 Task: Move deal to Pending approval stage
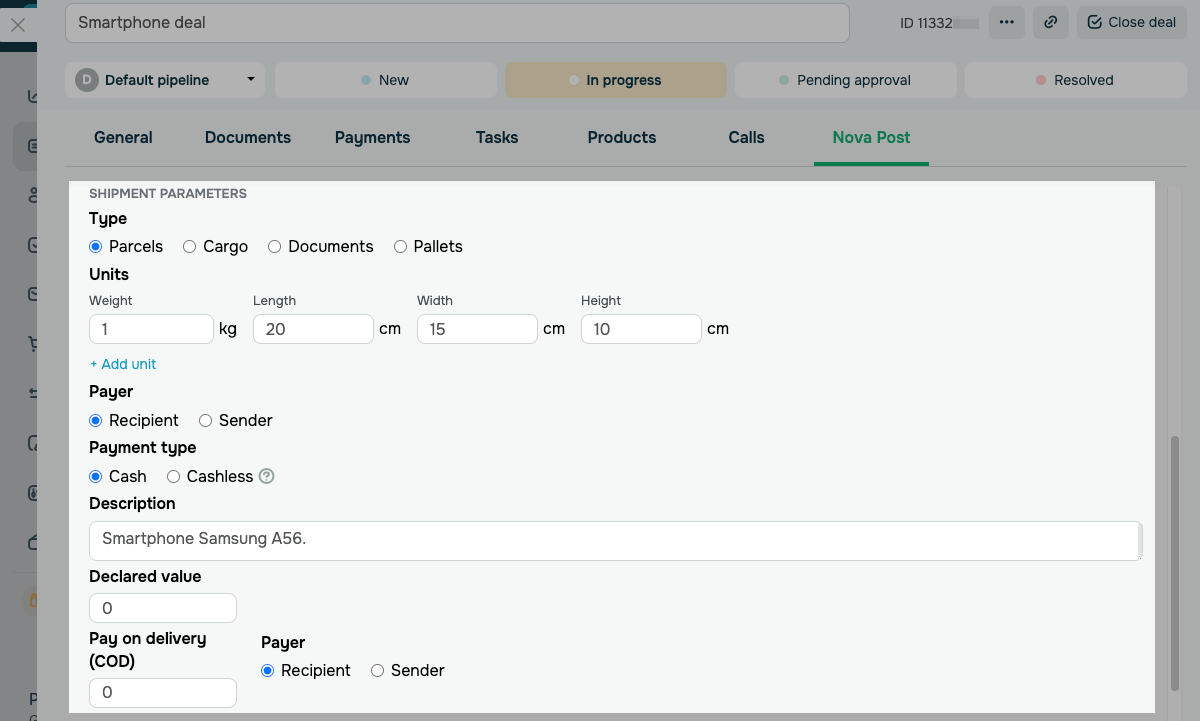pyautogui.click(x=846, y=80)
